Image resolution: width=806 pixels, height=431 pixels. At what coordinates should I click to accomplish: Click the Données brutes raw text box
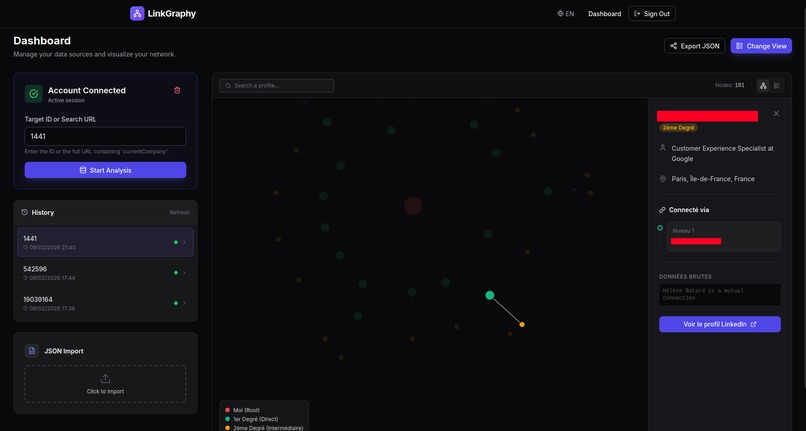[x=720, y=295]
